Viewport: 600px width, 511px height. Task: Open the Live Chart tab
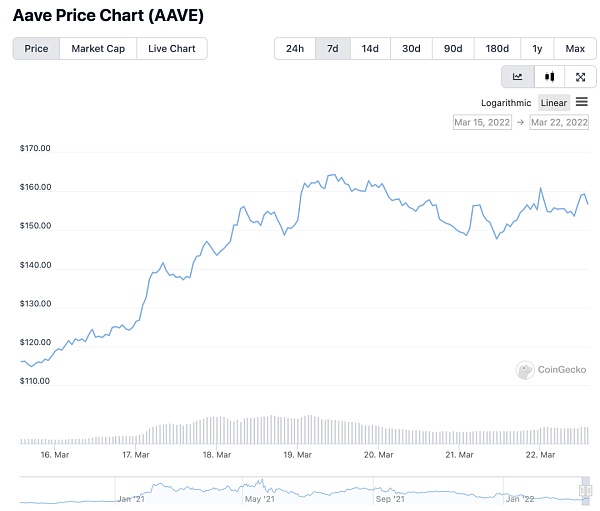172,48
